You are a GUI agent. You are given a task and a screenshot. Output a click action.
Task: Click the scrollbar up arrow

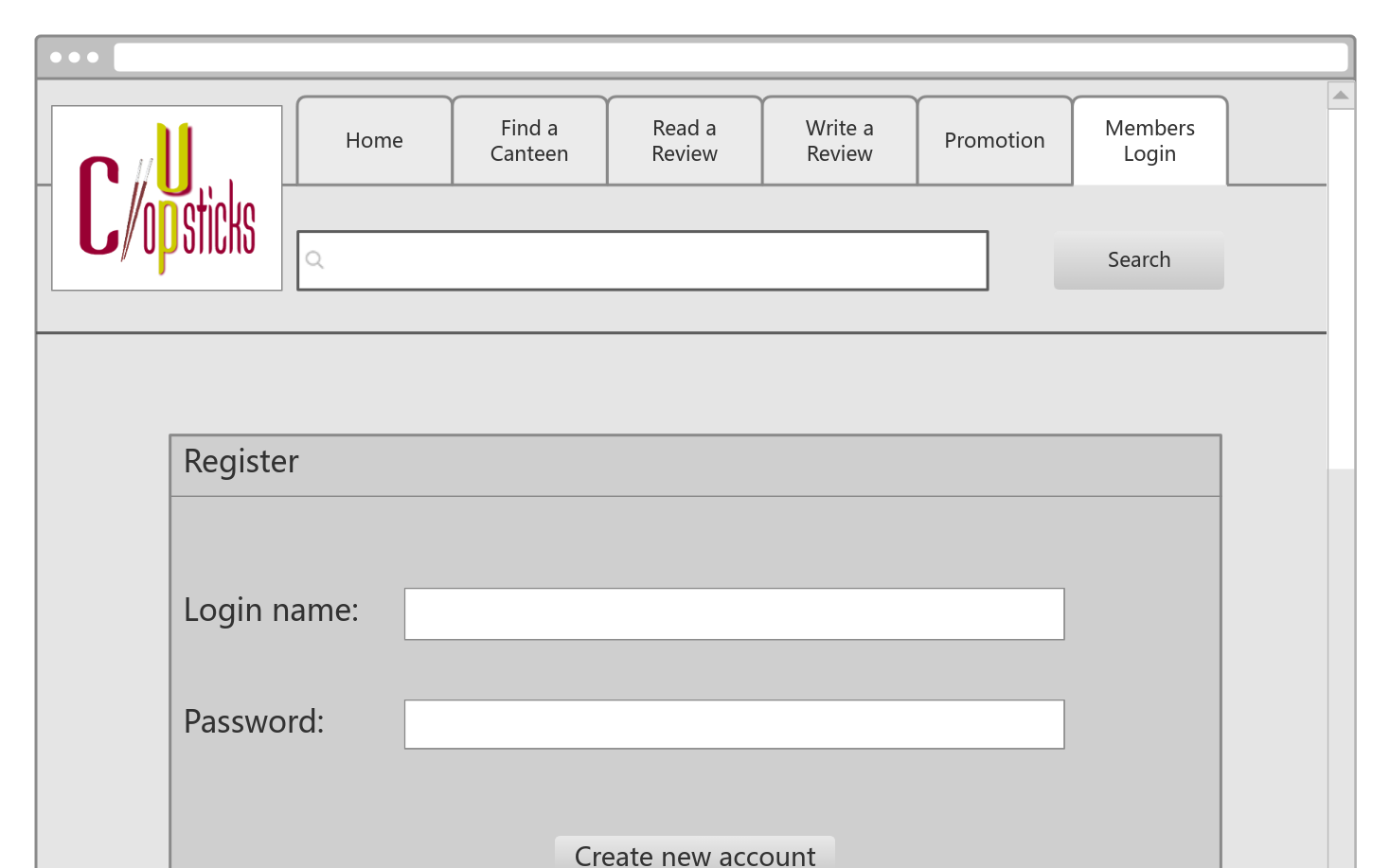coord(1341,95)
